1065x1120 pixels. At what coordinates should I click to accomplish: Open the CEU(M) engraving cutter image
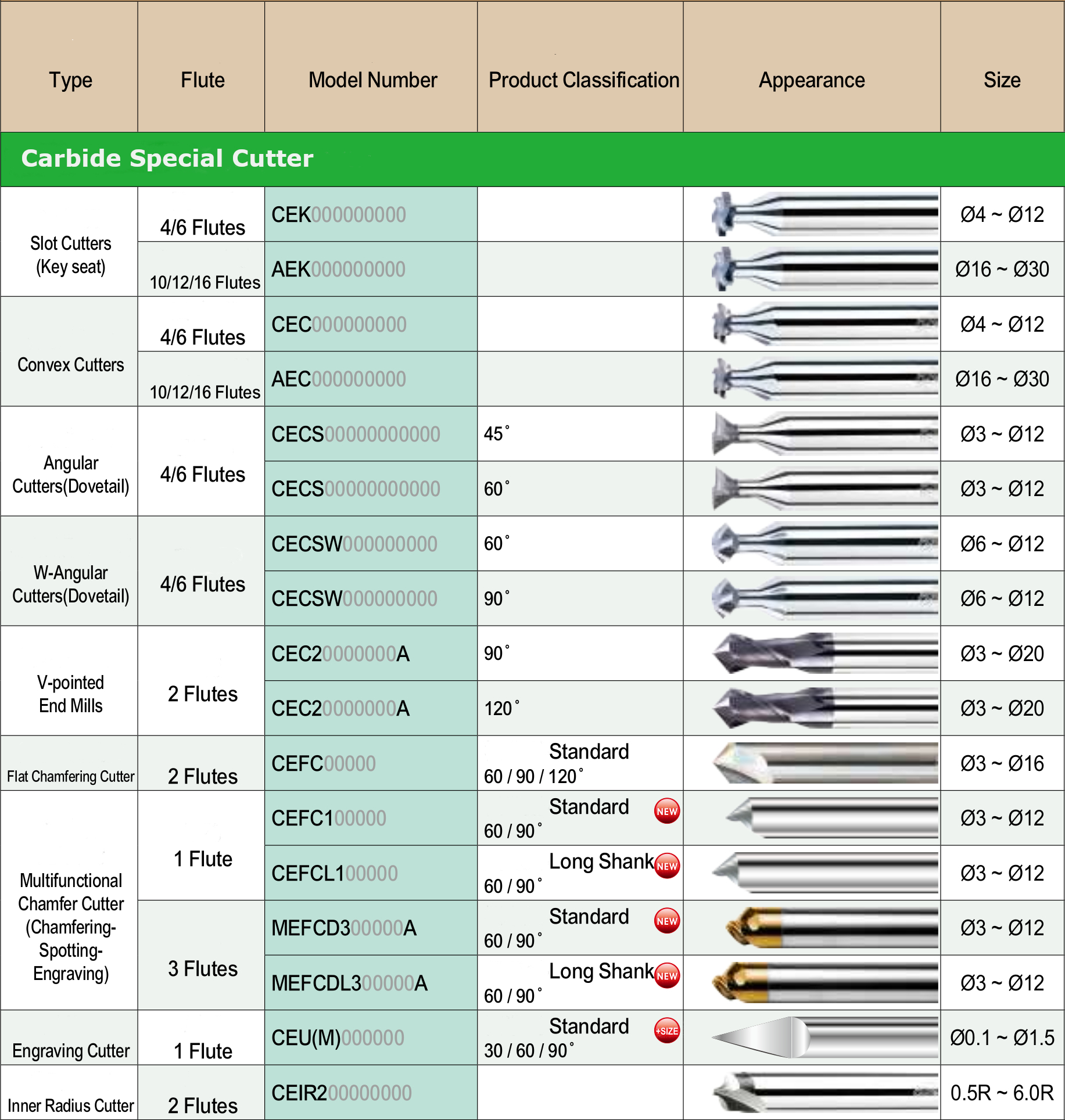824,1038
